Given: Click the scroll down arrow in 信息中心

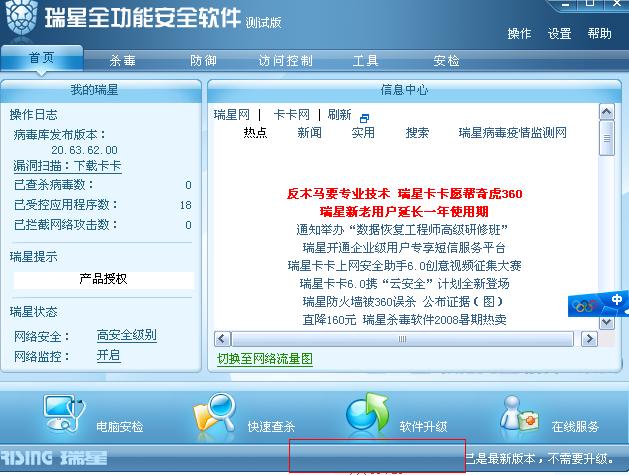Looking at the screenshot, I should click(x=607, y=322).
